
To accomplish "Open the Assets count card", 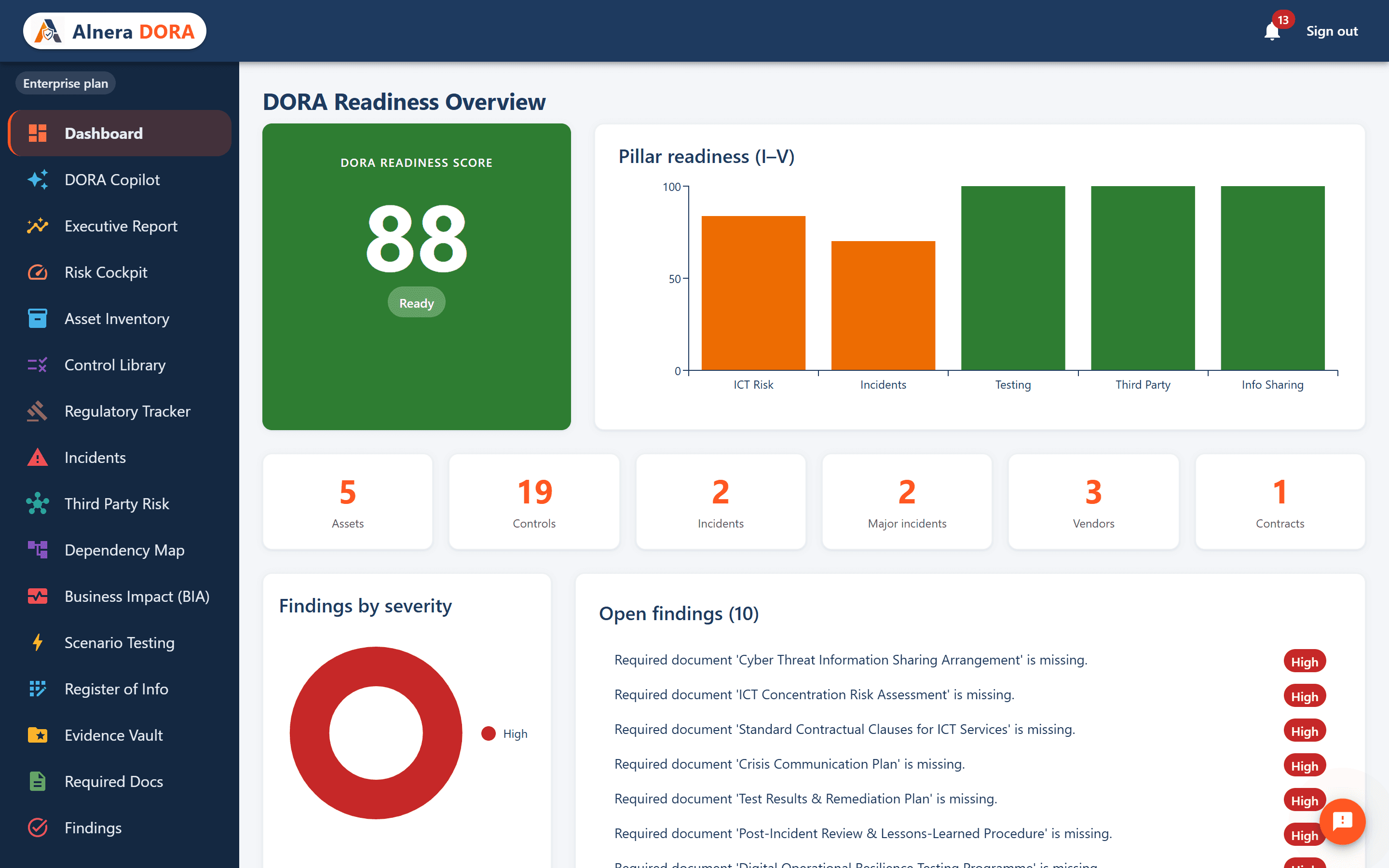I will (x=347, y=502).
